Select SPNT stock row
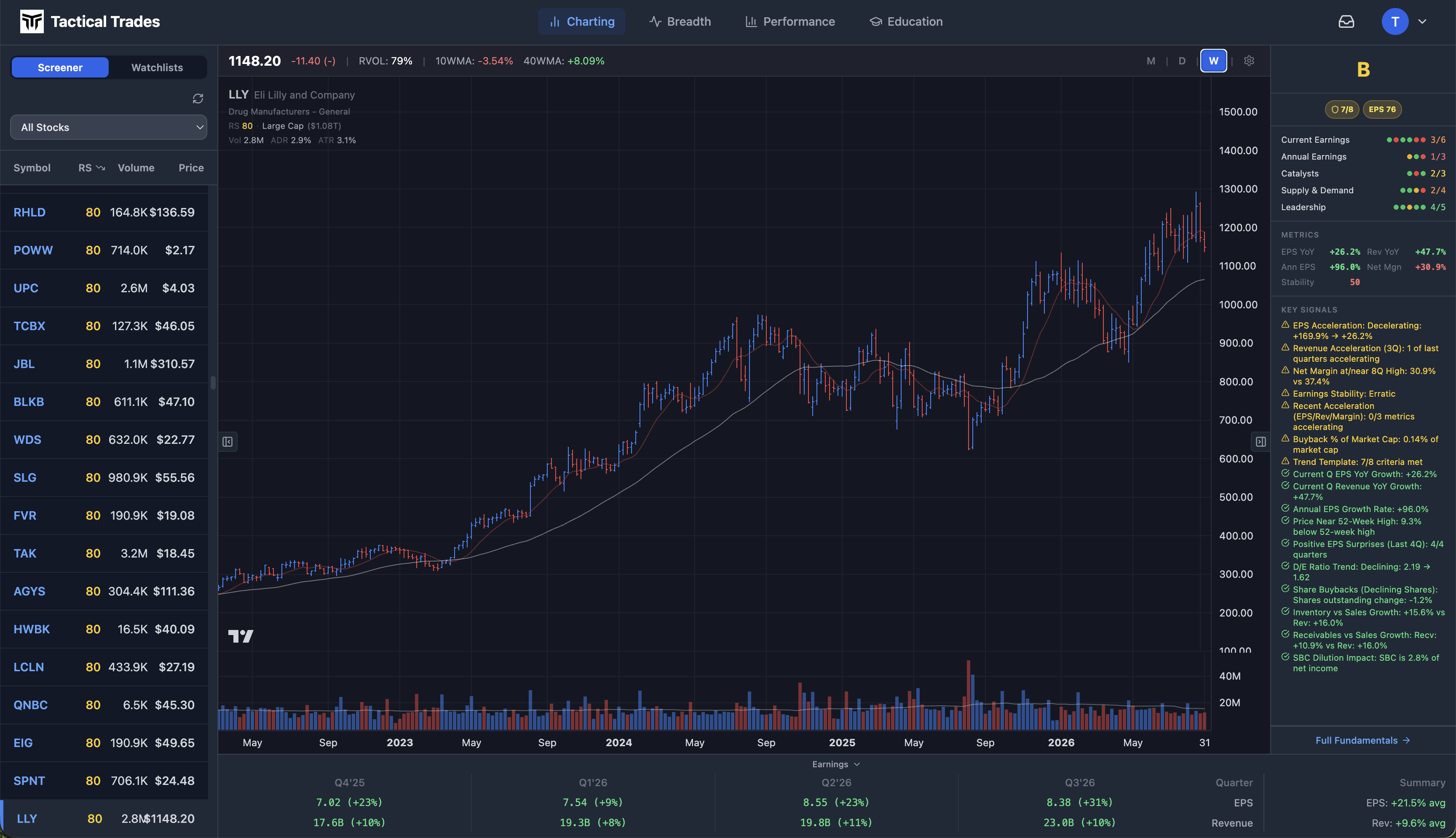 [x=104, y=781]
